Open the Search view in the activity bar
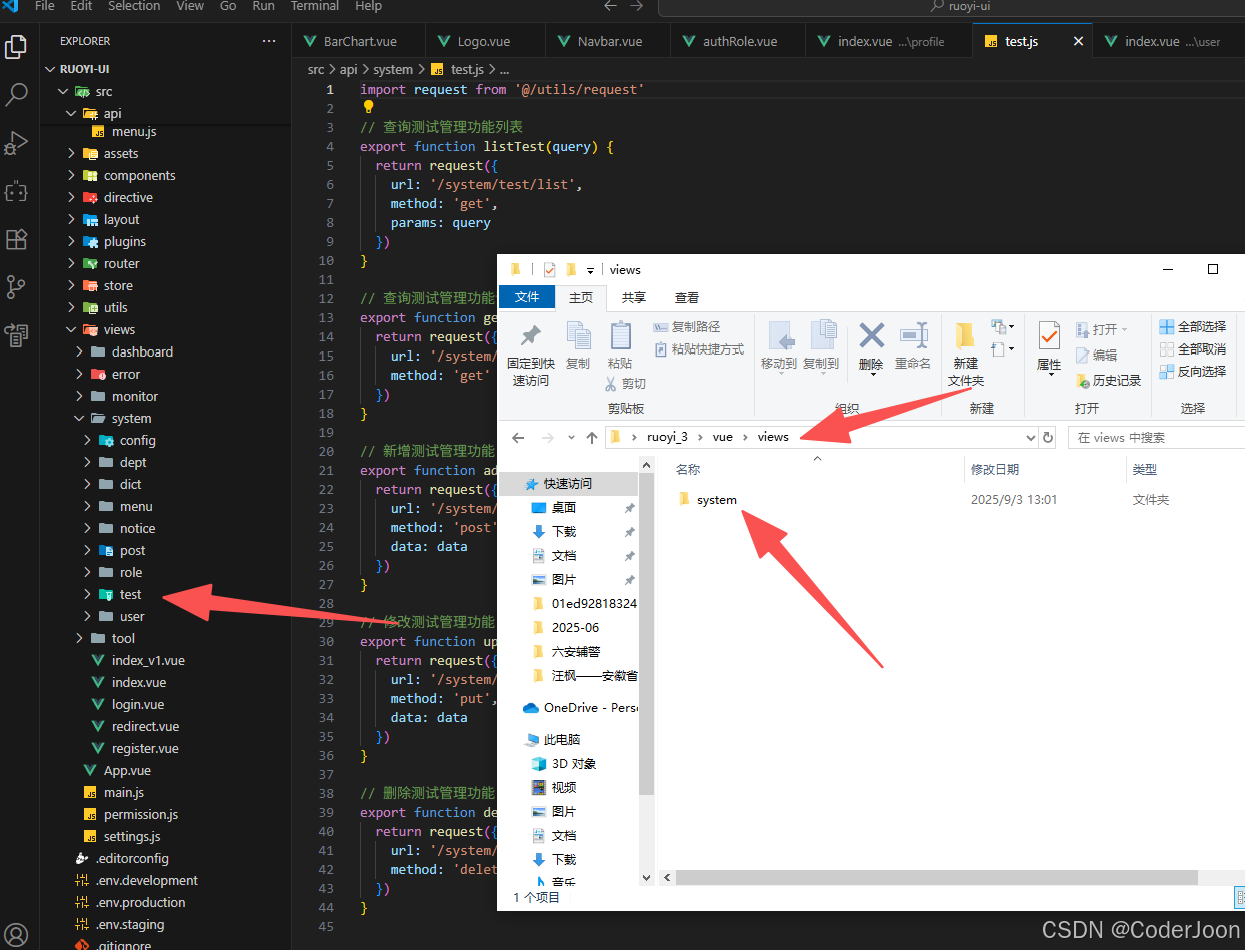The height and width of the screenshot is (950, 1245). coord(16,95)
